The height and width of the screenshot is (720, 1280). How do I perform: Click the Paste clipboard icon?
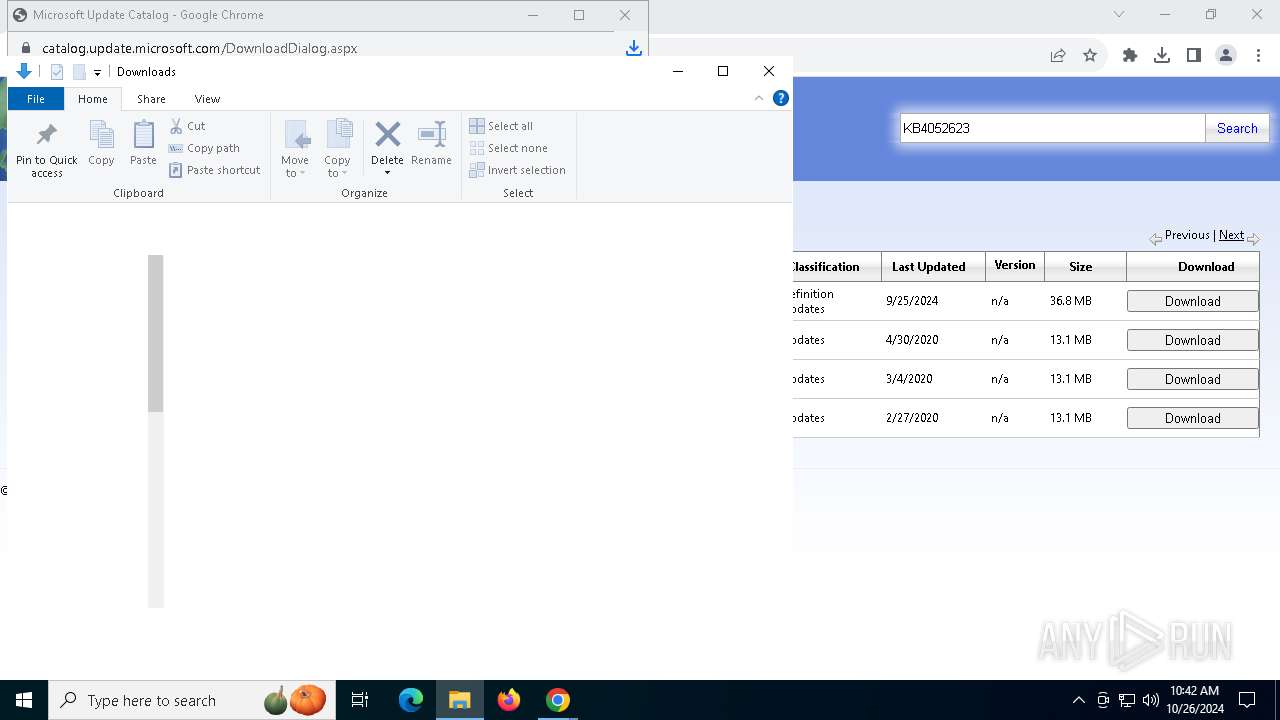(x=143, y=143)
